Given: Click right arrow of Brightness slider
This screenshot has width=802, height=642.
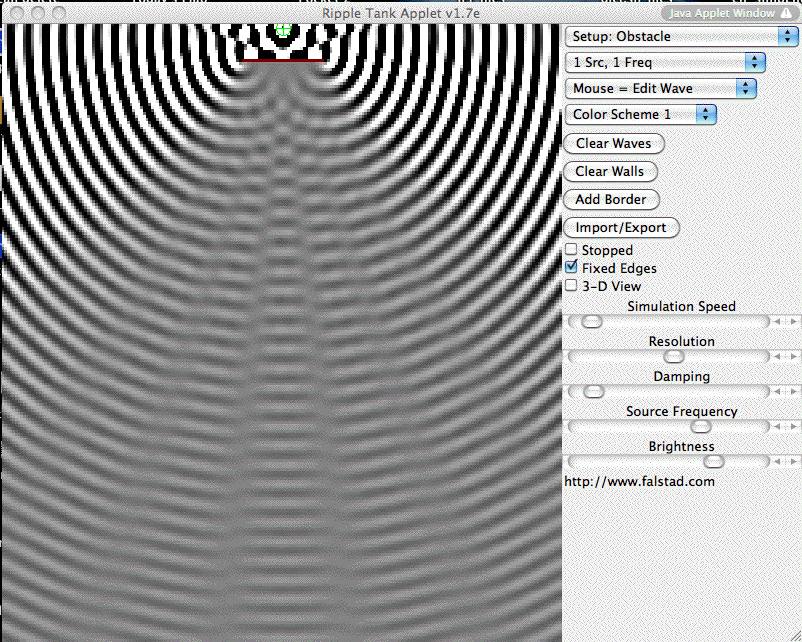Looking at the screenshot, I should tap(793, 462).
